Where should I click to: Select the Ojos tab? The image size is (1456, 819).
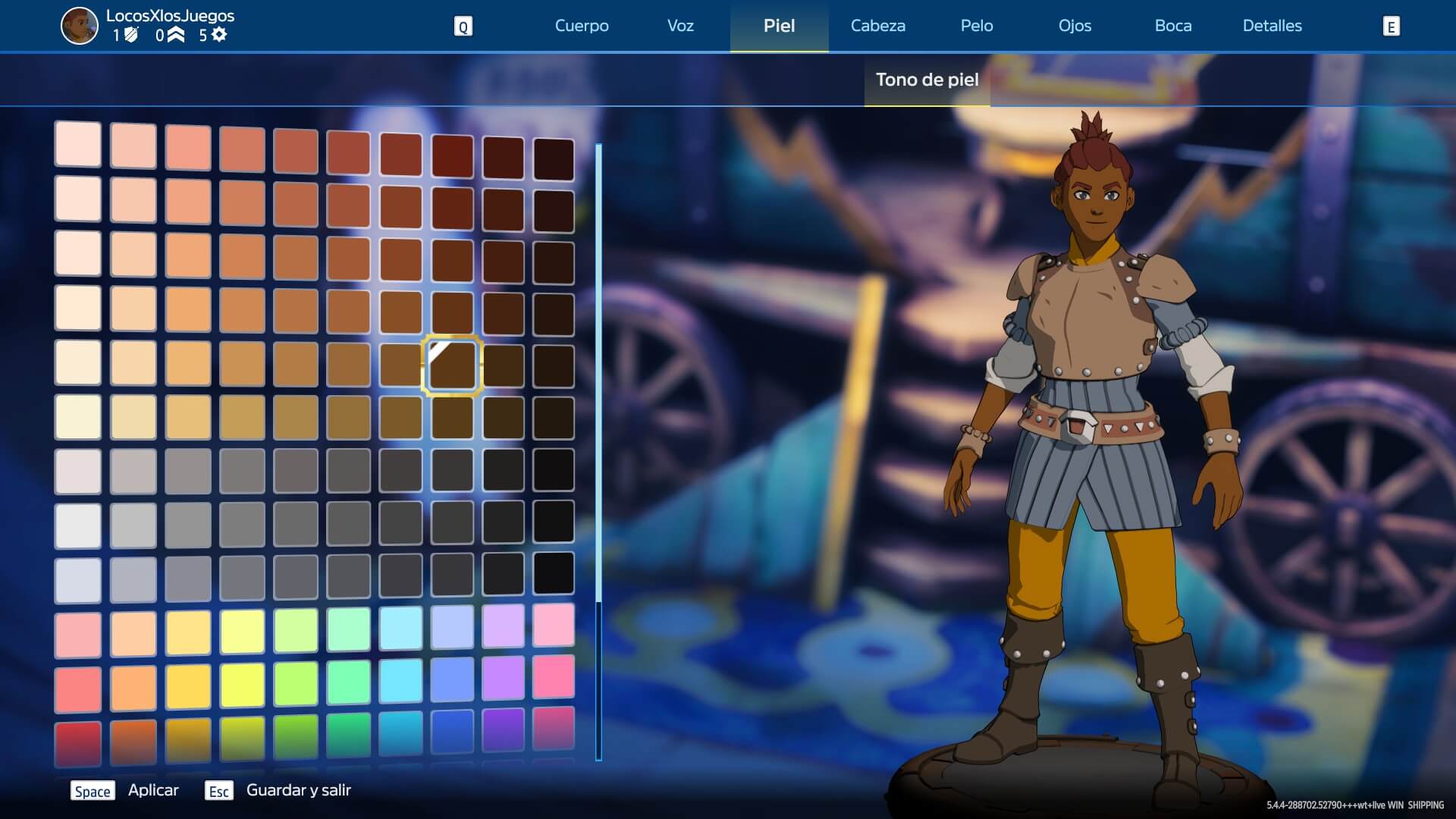tap(1075, 26)
